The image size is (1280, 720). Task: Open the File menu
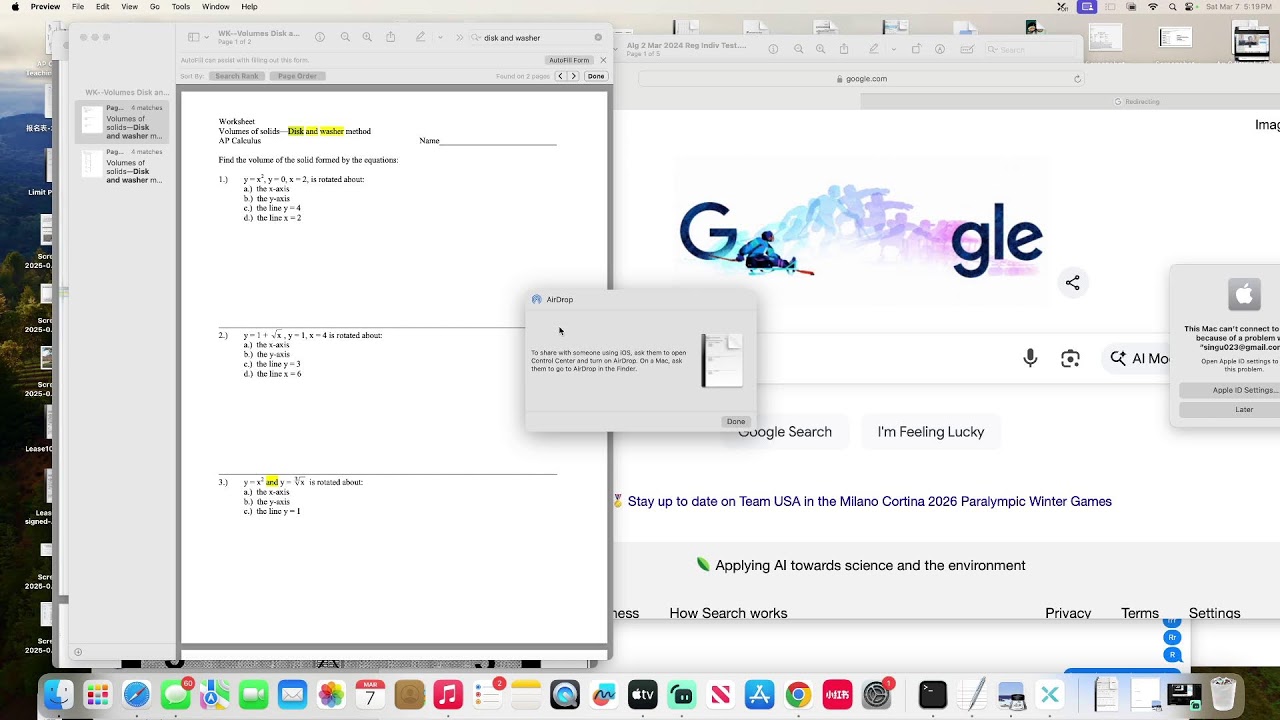78,7
